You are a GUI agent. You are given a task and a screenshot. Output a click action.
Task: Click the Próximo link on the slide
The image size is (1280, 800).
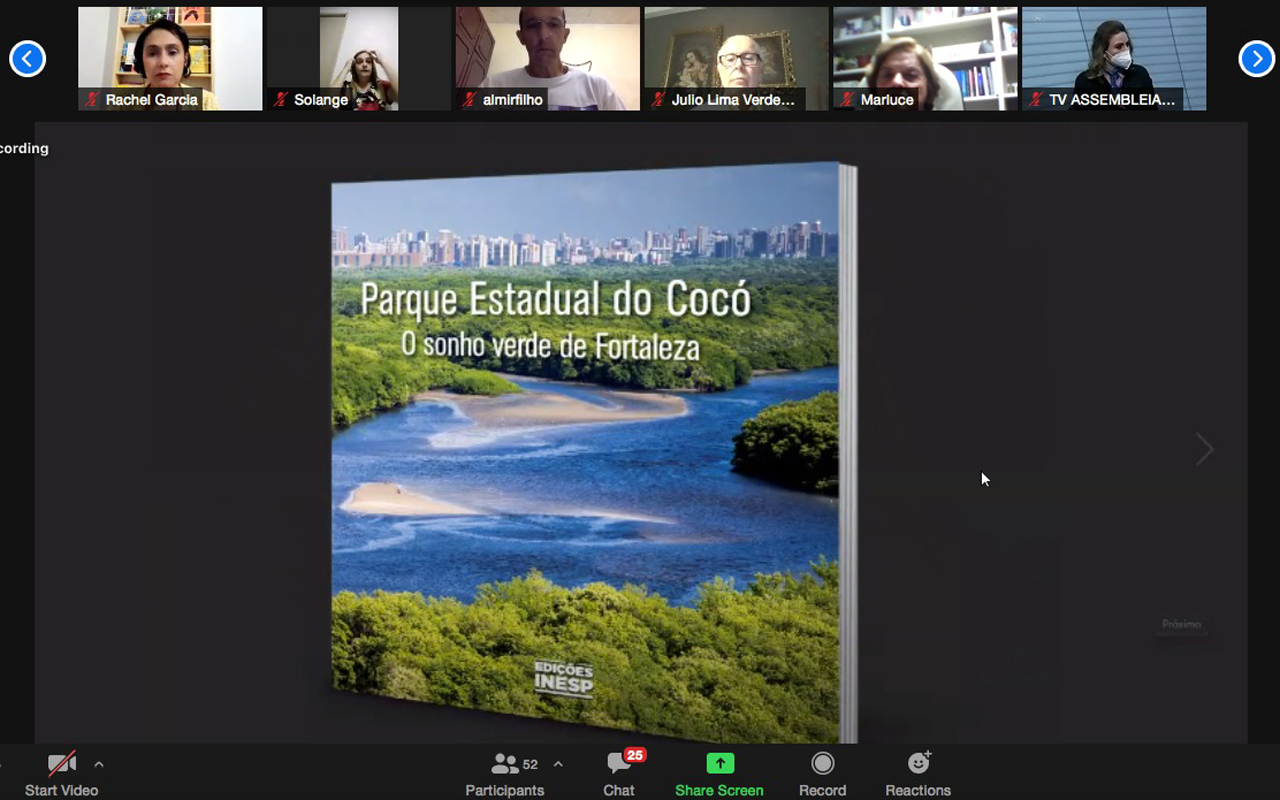coord(1181,625)
